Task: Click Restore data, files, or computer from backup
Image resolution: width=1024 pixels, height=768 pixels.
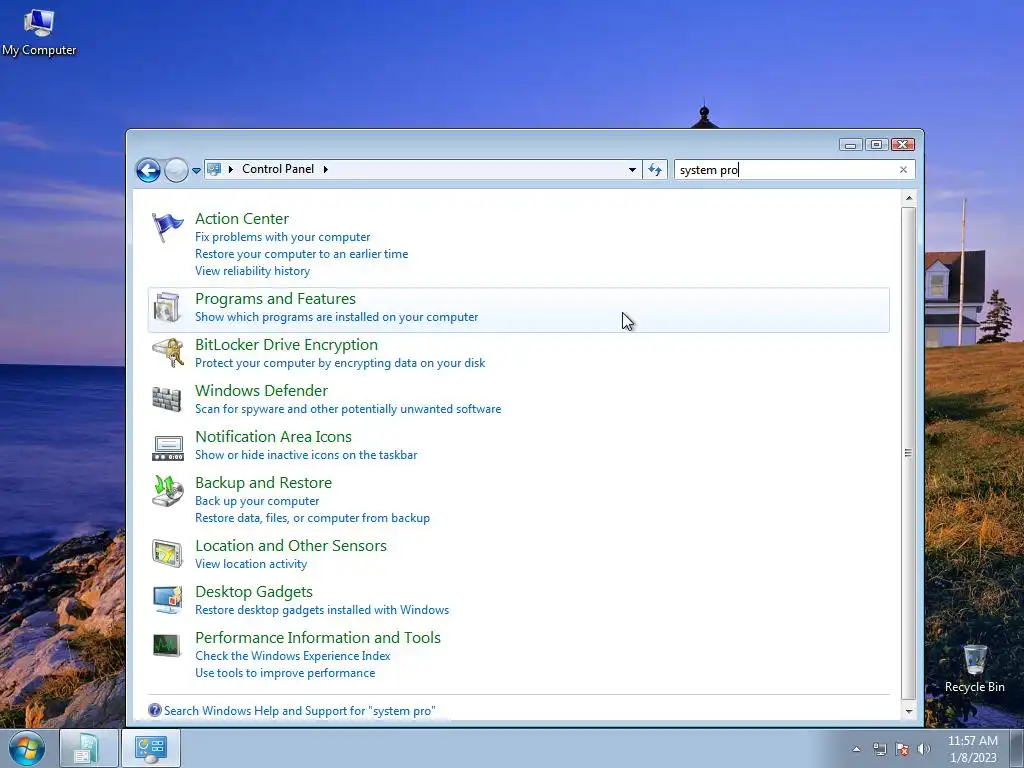Action: pyautogui.click(x=312, y=518)
